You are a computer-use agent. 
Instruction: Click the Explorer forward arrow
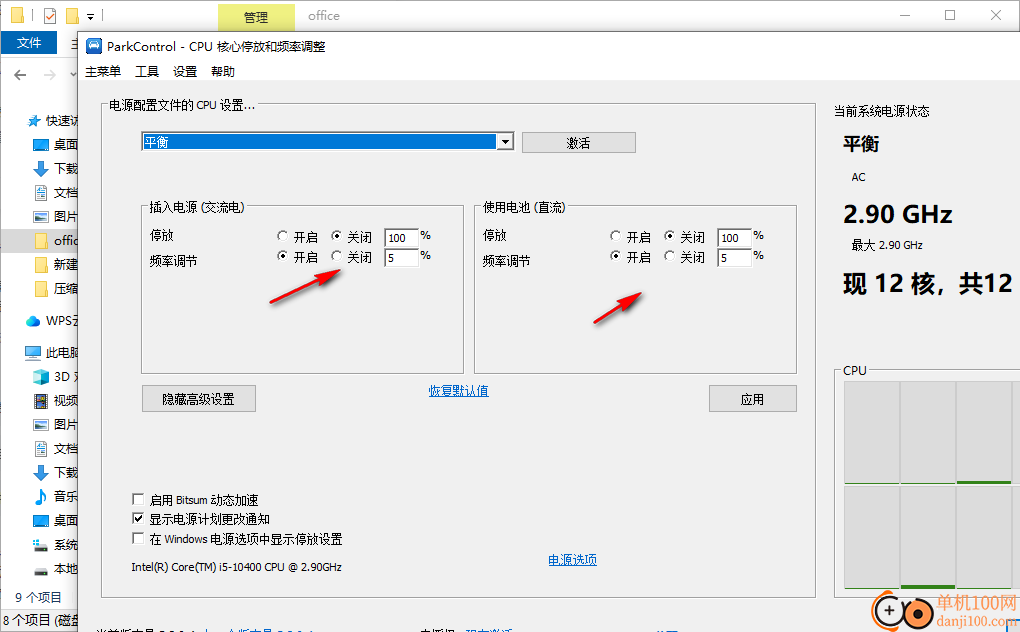point(49,75)
